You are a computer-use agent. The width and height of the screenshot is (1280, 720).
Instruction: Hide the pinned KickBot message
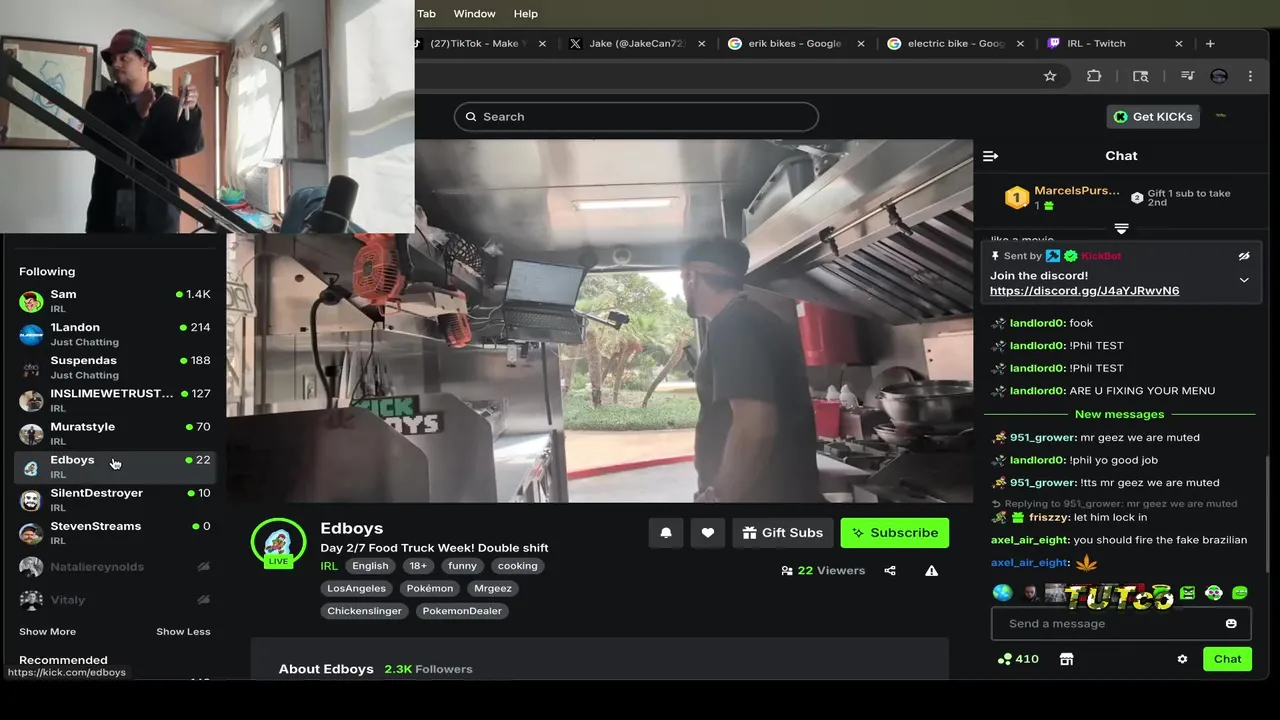point(1244,256)
